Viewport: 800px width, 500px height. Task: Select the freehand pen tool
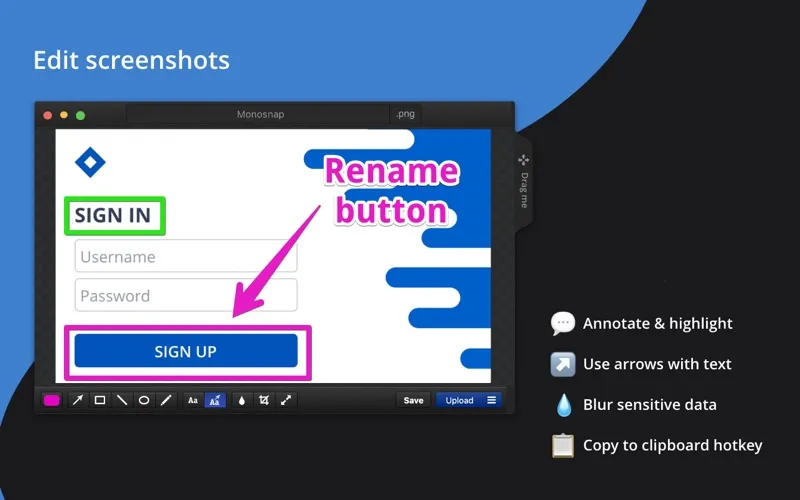pos(166,401)
